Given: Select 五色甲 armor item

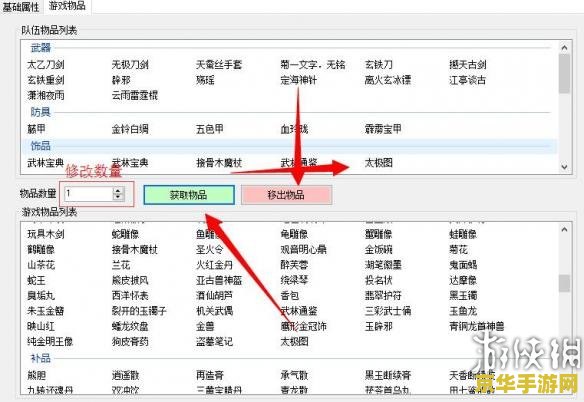Looking at the screenshot, I should 210,129.
